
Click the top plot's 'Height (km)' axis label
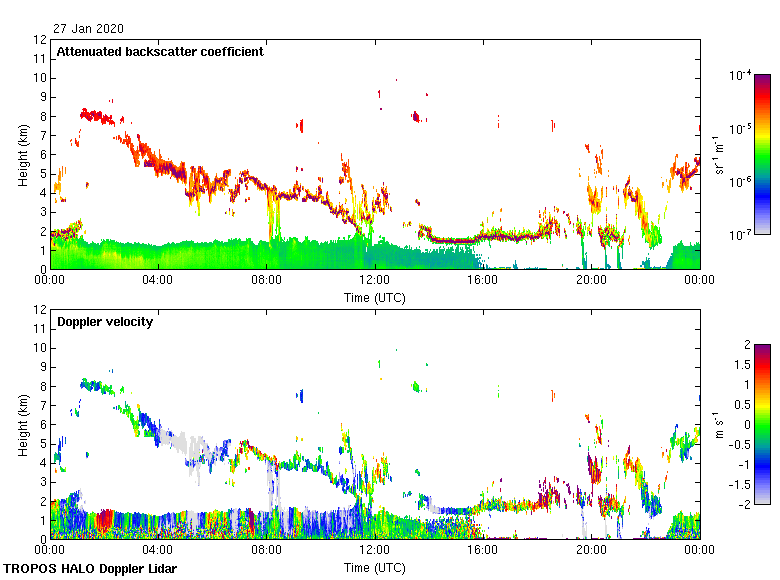click(x=22, y=154)
